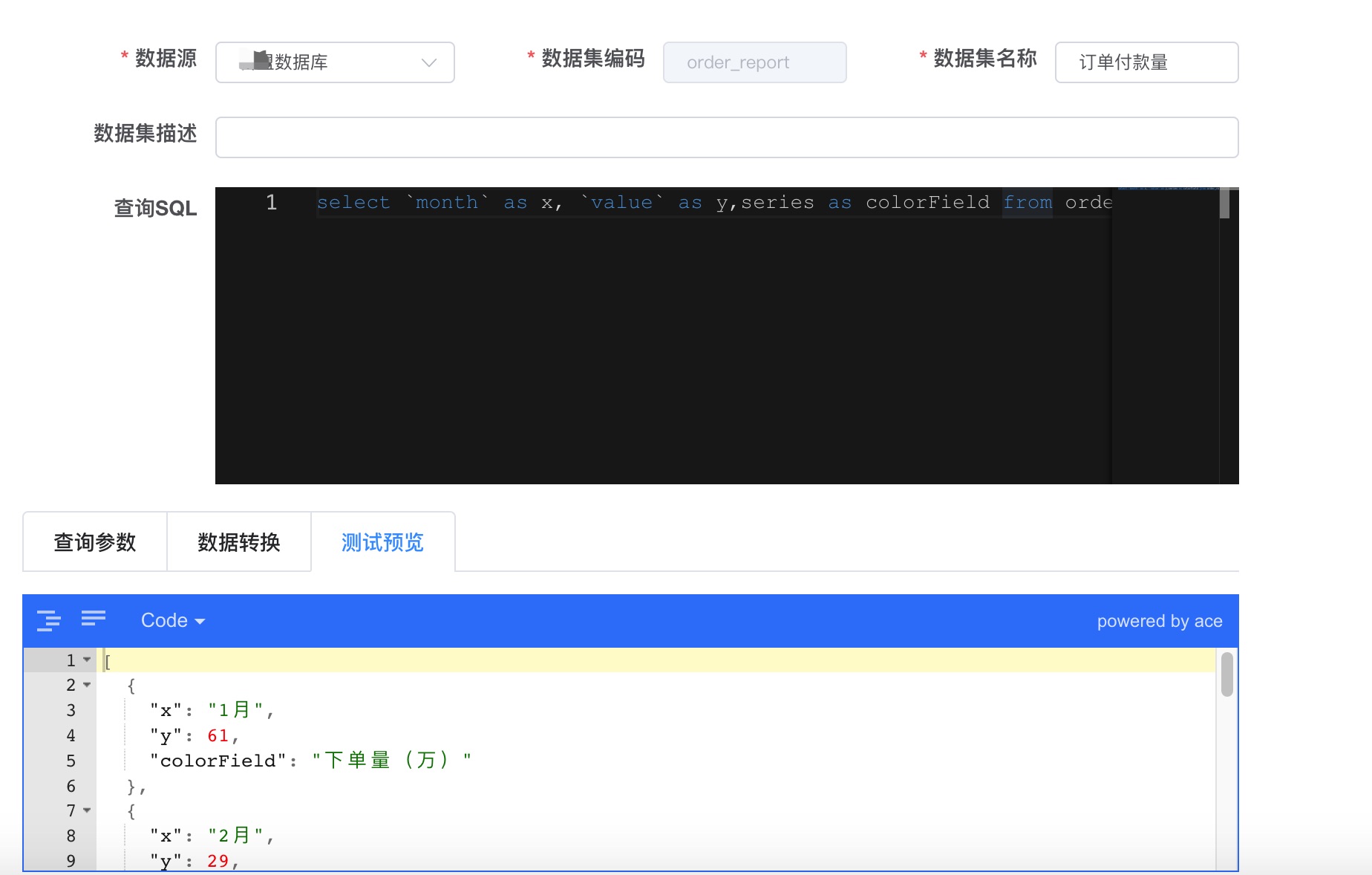The width and height of the screenshot is (1372, 875).
Task: Click the JSON preview vertical scrollbar
Action: (x=1226, y=674)
